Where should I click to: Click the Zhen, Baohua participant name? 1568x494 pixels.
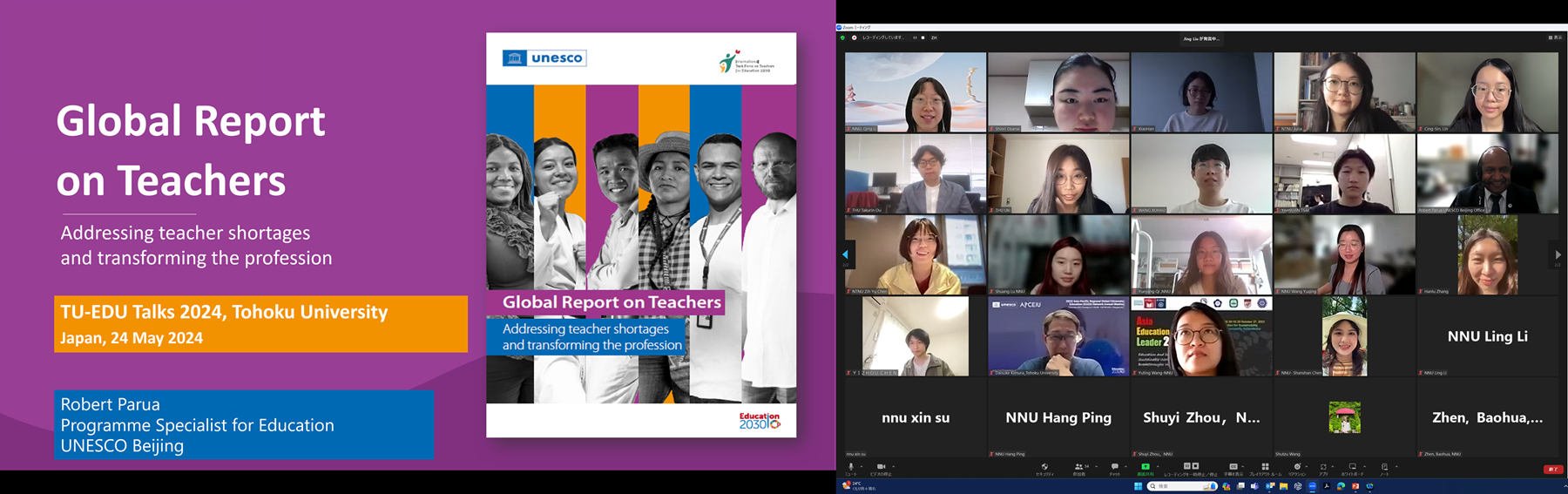pos(1487,417)
